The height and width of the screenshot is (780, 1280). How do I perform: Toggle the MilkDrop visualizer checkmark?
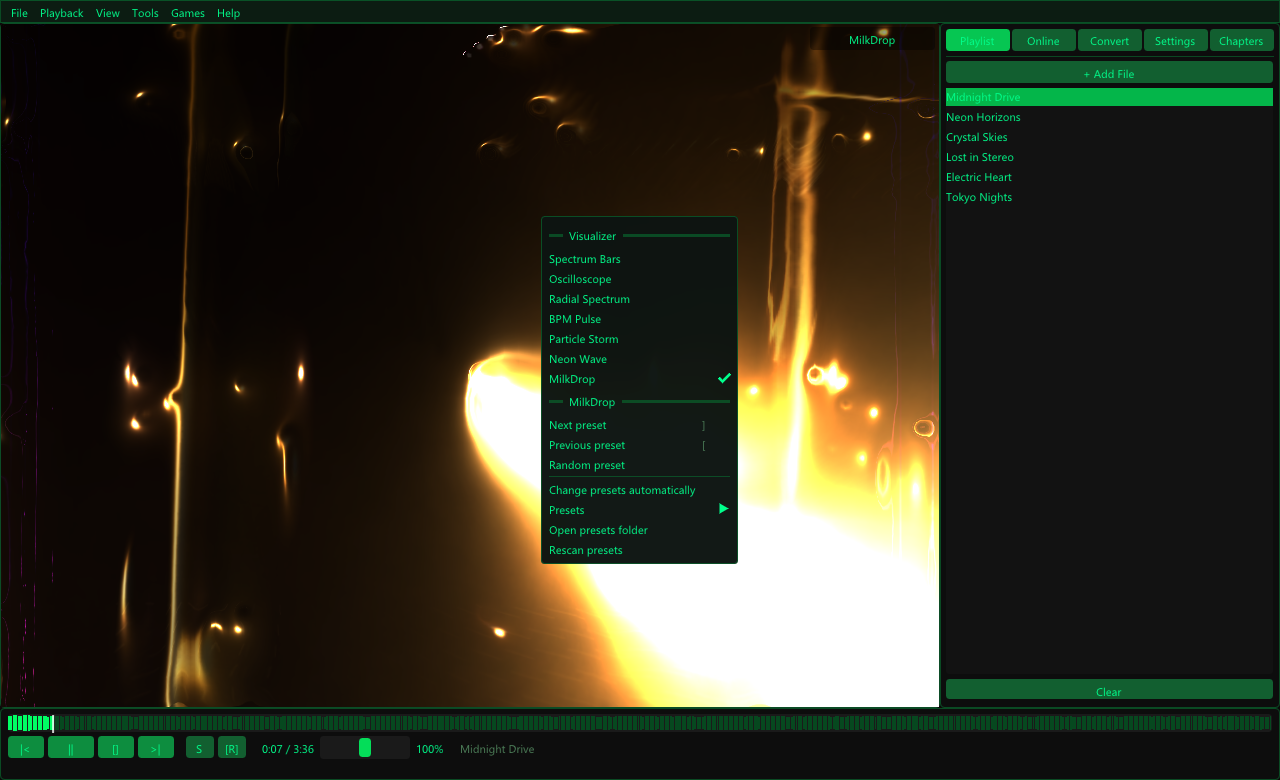pyautogui.click(x=725, y=379)
